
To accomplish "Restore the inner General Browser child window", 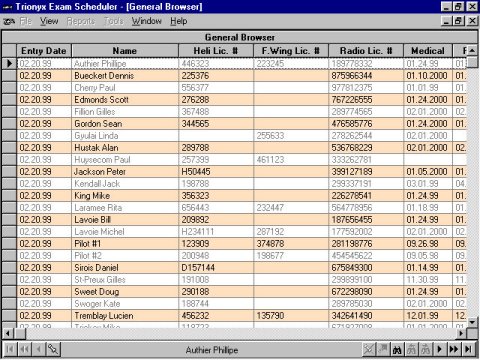I will click(x=458, y=21).
